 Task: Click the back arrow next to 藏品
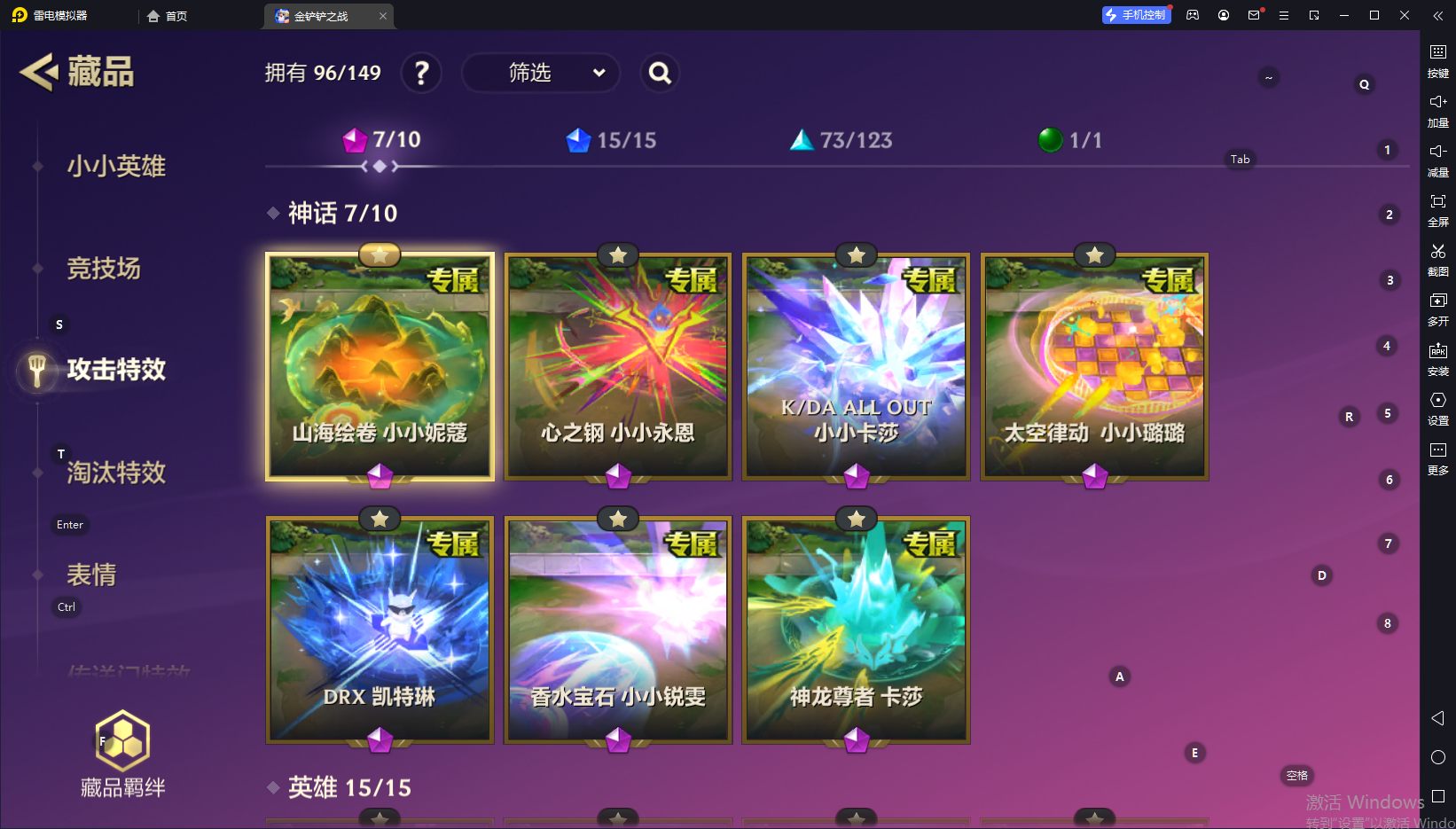click(39, 72)
